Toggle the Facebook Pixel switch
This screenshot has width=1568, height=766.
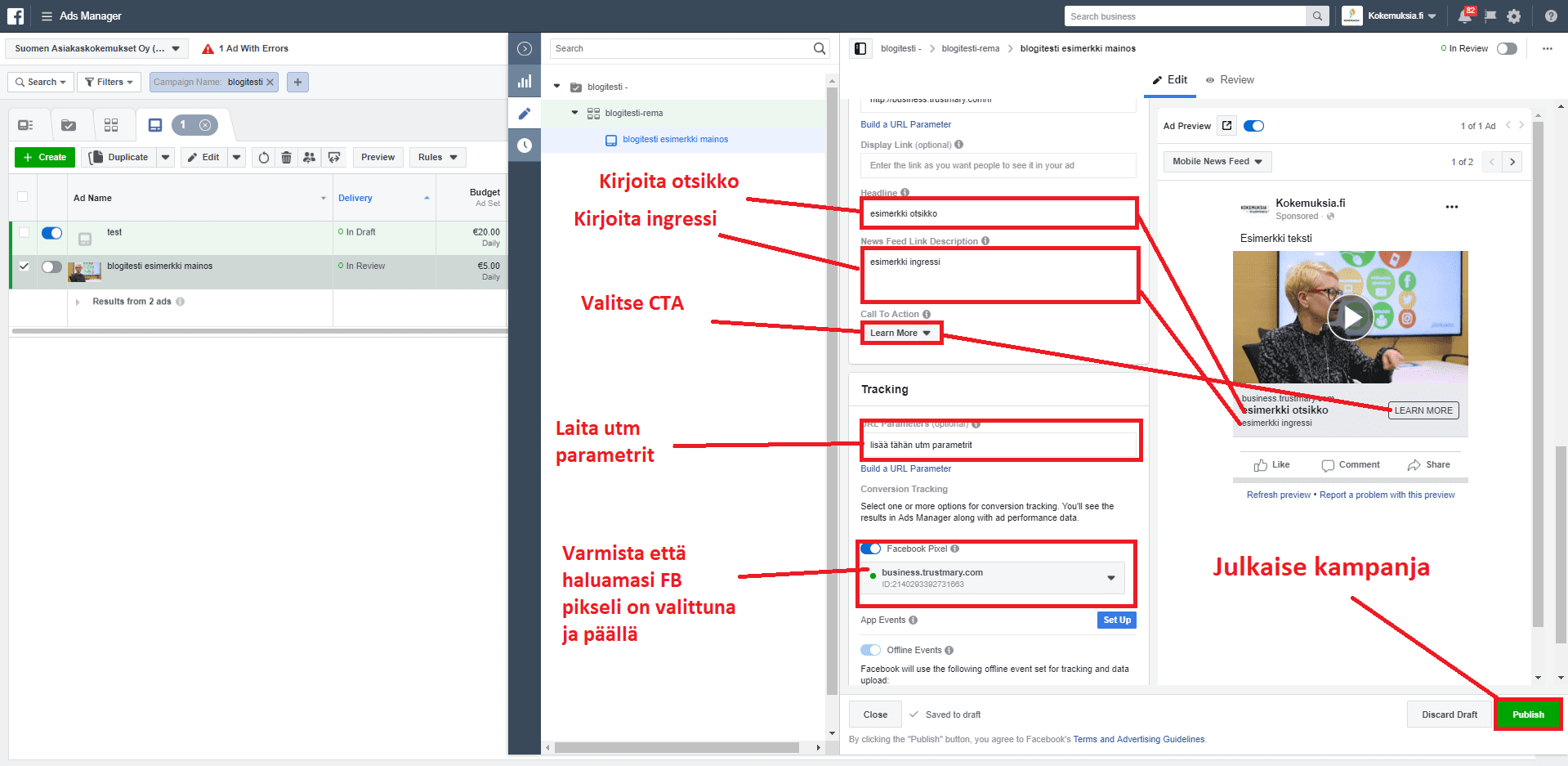871,549
